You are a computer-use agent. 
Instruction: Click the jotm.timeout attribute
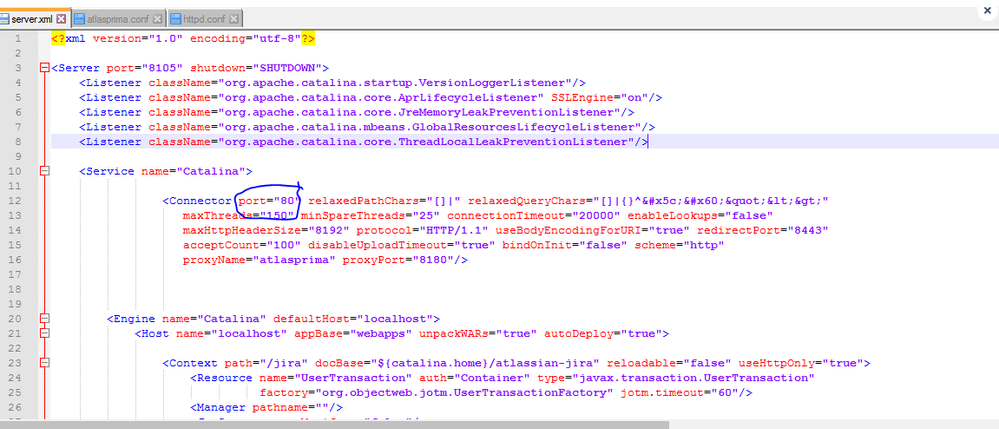[663, 392]
